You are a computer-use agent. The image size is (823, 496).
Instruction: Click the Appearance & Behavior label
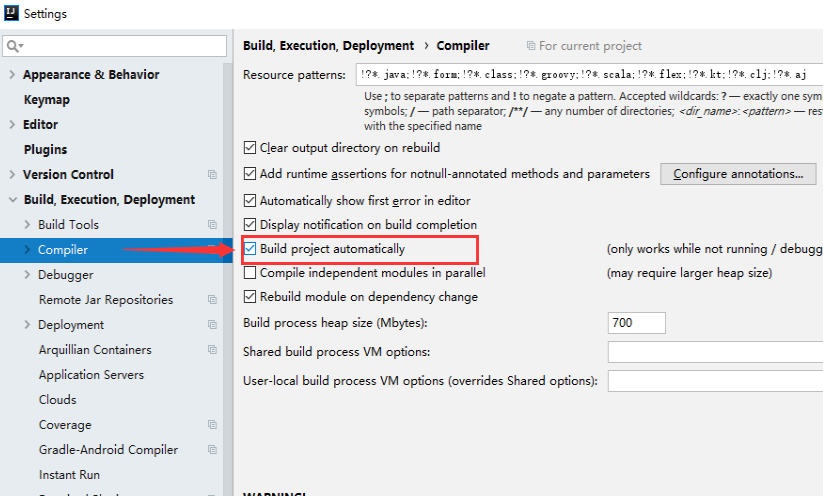[91, 75]
